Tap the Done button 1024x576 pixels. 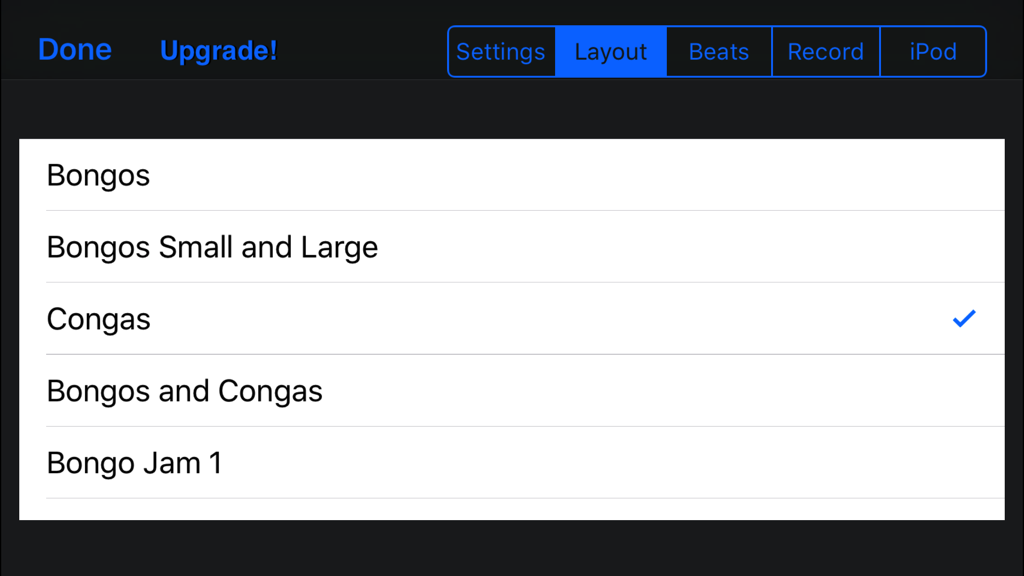pyautogui.click(x=74, y=49)
